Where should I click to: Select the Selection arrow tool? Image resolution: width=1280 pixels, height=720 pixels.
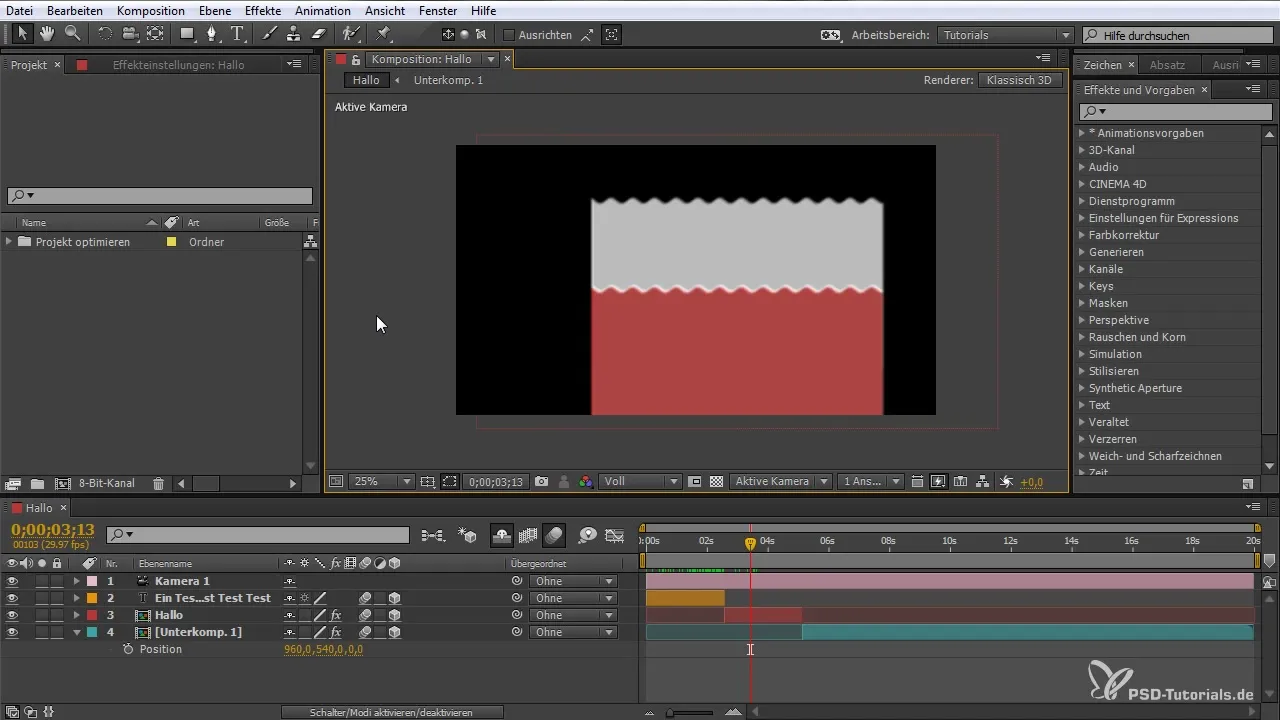pos(23,34)
